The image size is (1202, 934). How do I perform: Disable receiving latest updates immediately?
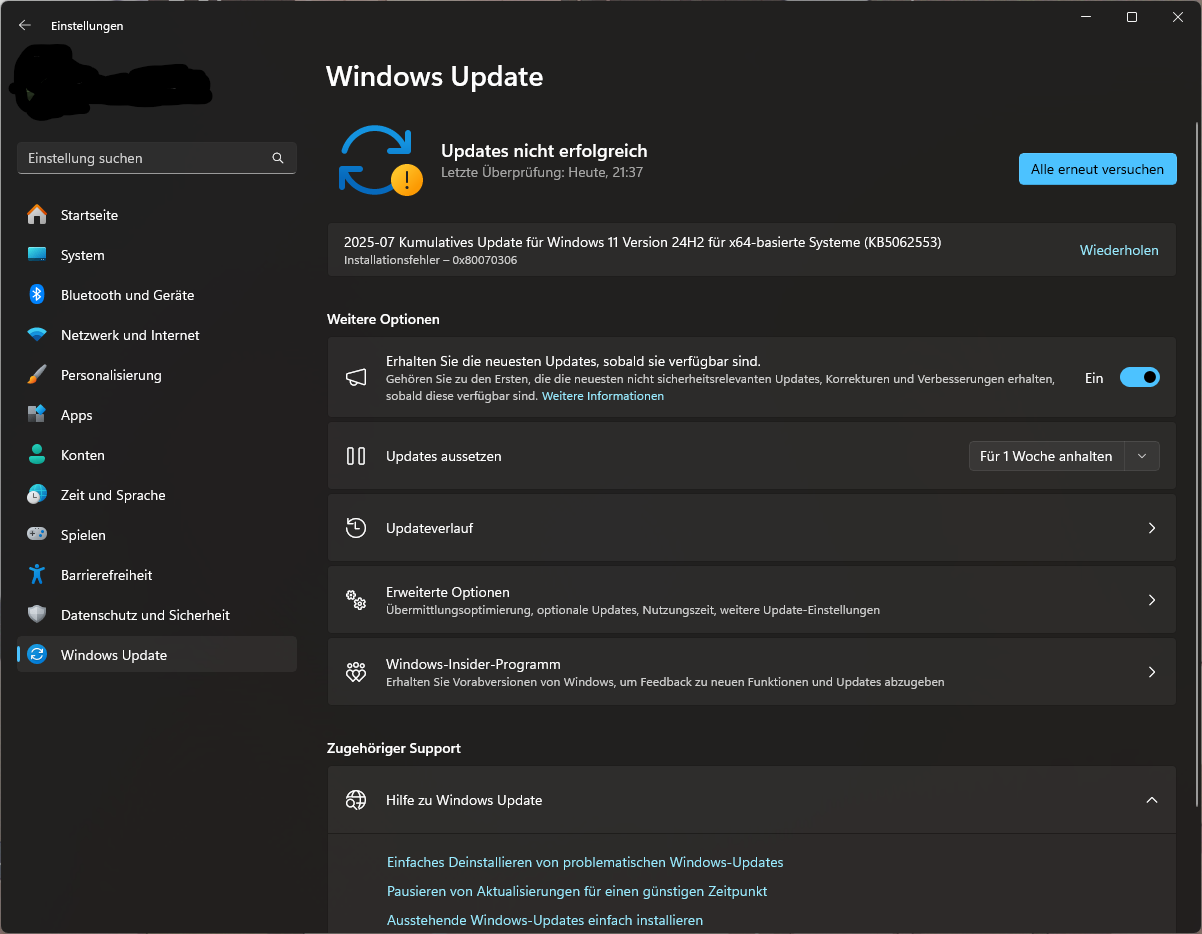click(1139, 377)
